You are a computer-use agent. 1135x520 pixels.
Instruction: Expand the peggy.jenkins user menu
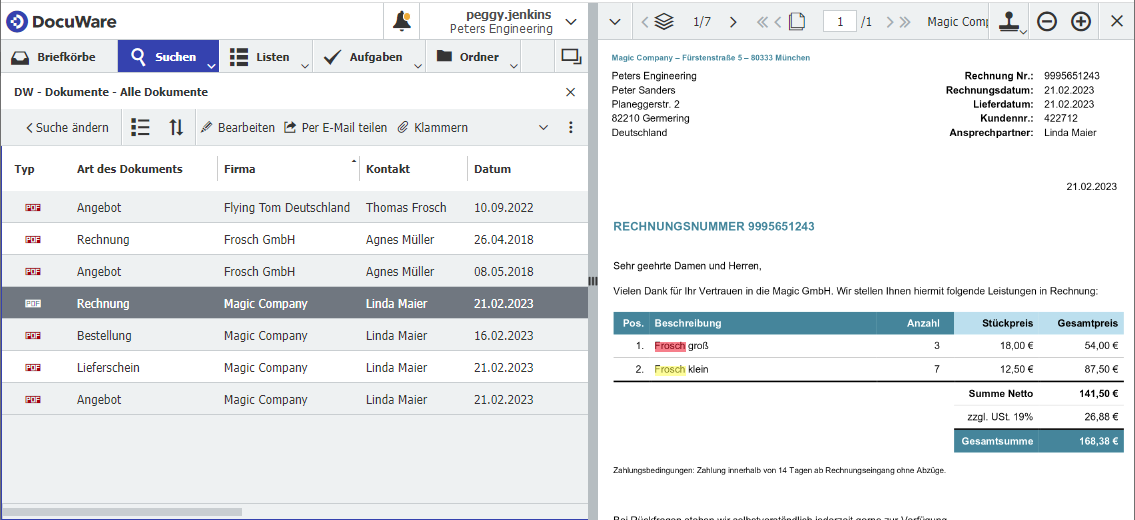[571, 21]
